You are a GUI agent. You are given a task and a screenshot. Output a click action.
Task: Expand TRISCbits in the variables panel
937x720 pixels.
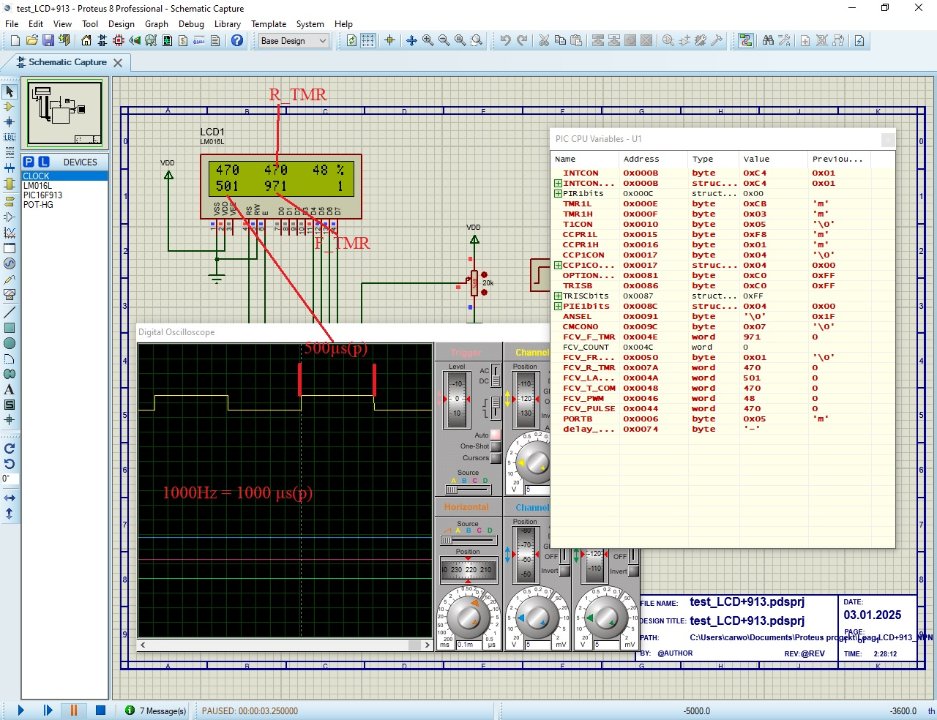[x=559, y=296]
